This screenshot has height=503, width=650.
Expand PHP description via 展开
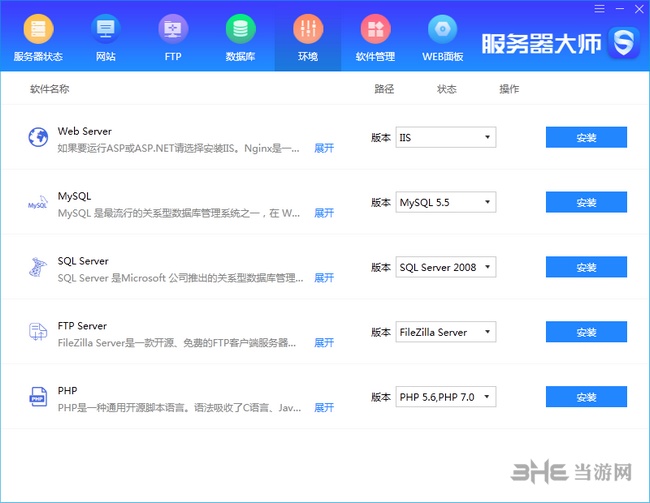point(324,408)
